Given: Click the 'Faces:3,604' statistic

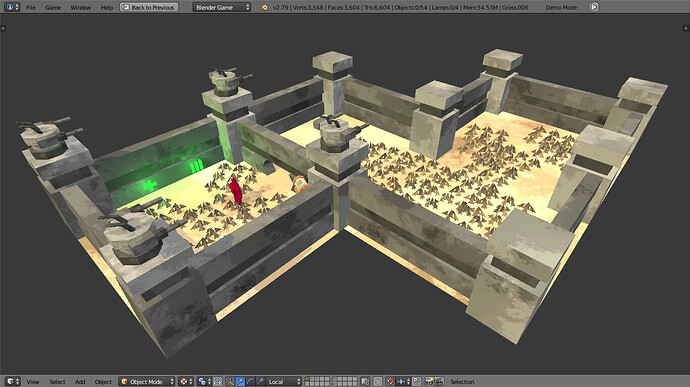Looking at the screenshot, I should (x=344, y=7).
